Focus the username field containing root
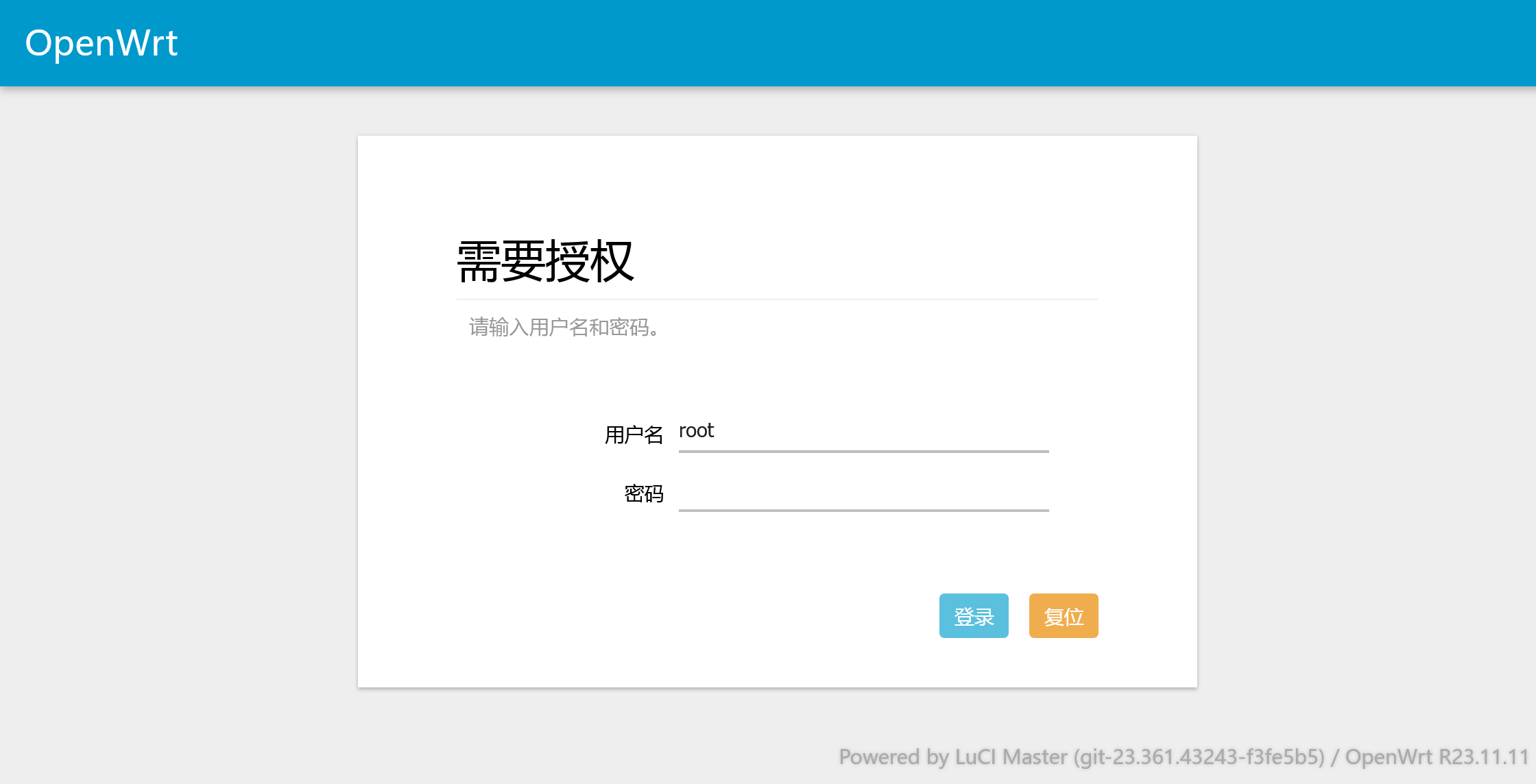This screenshot has width=1536, height=784. click(x=863, y=432)
